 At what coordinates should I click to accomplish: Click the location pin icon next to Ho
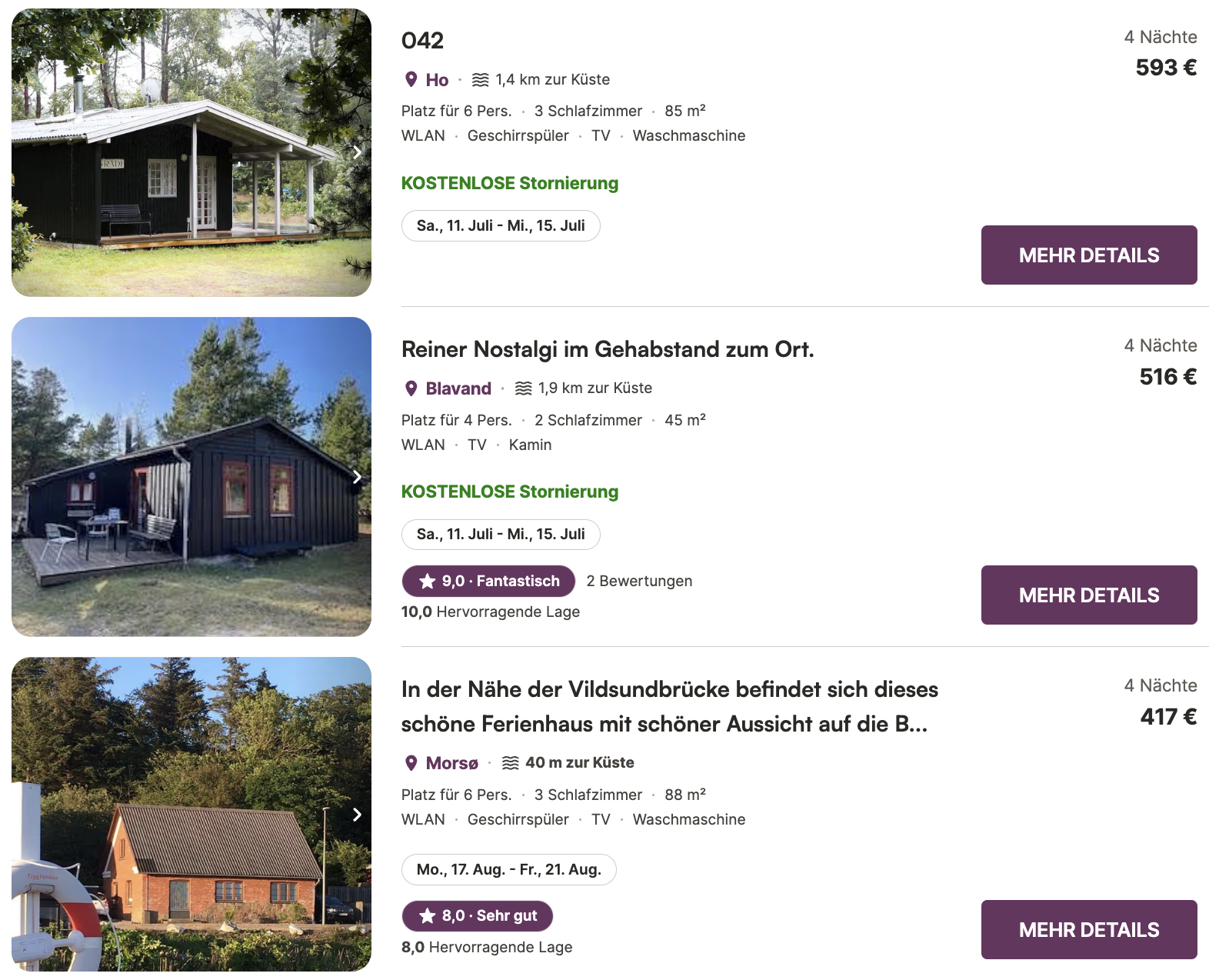[x=411, y=79]
